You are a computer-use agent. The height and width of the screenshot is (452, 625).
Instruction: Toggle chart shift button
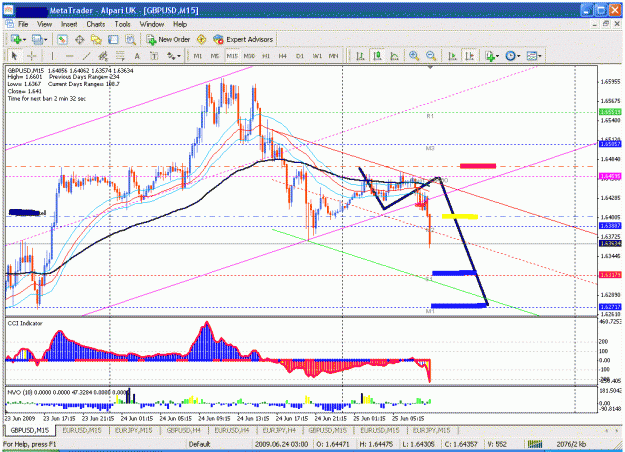click(470, 56)
